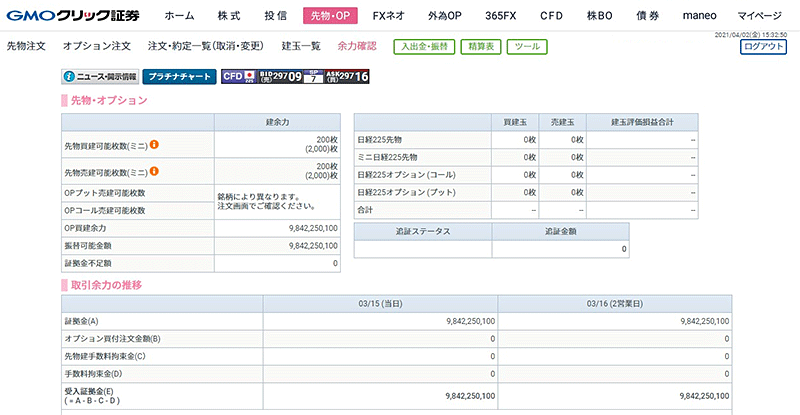Open the 先物注文 tab

coord(27,47)
